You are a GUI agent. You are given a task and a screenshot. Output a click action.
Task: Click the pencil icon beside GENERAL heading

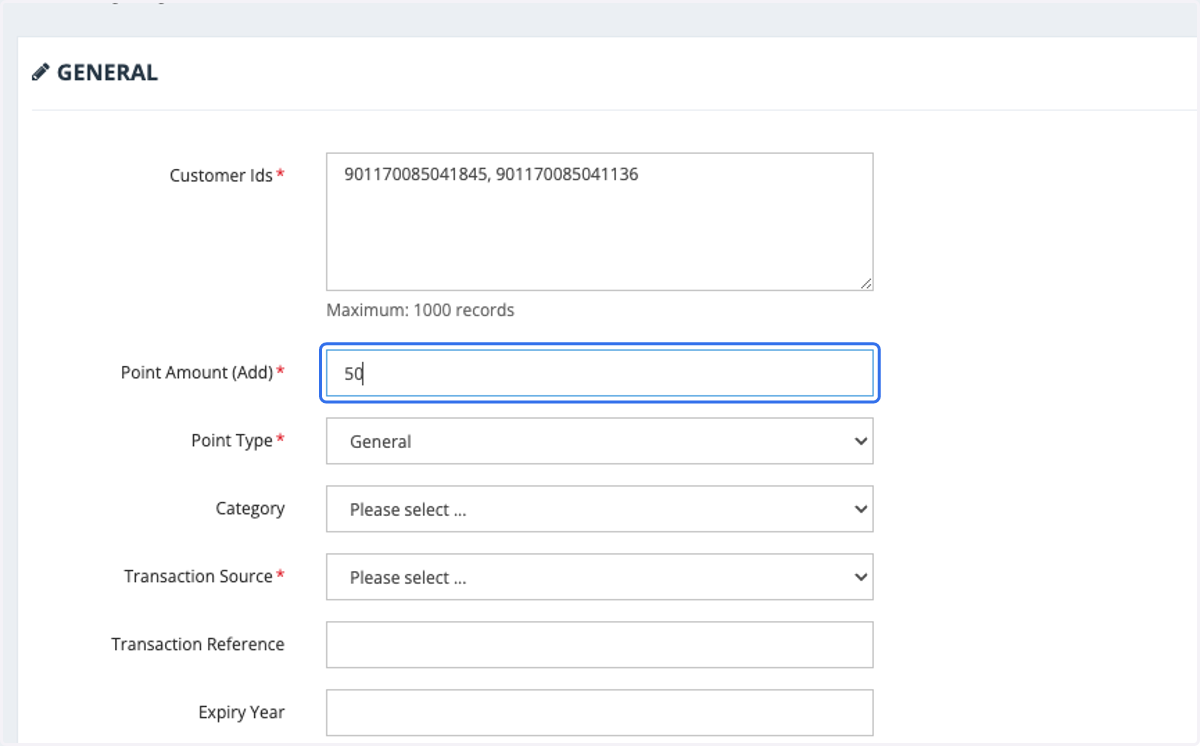[x=40, y=72]
